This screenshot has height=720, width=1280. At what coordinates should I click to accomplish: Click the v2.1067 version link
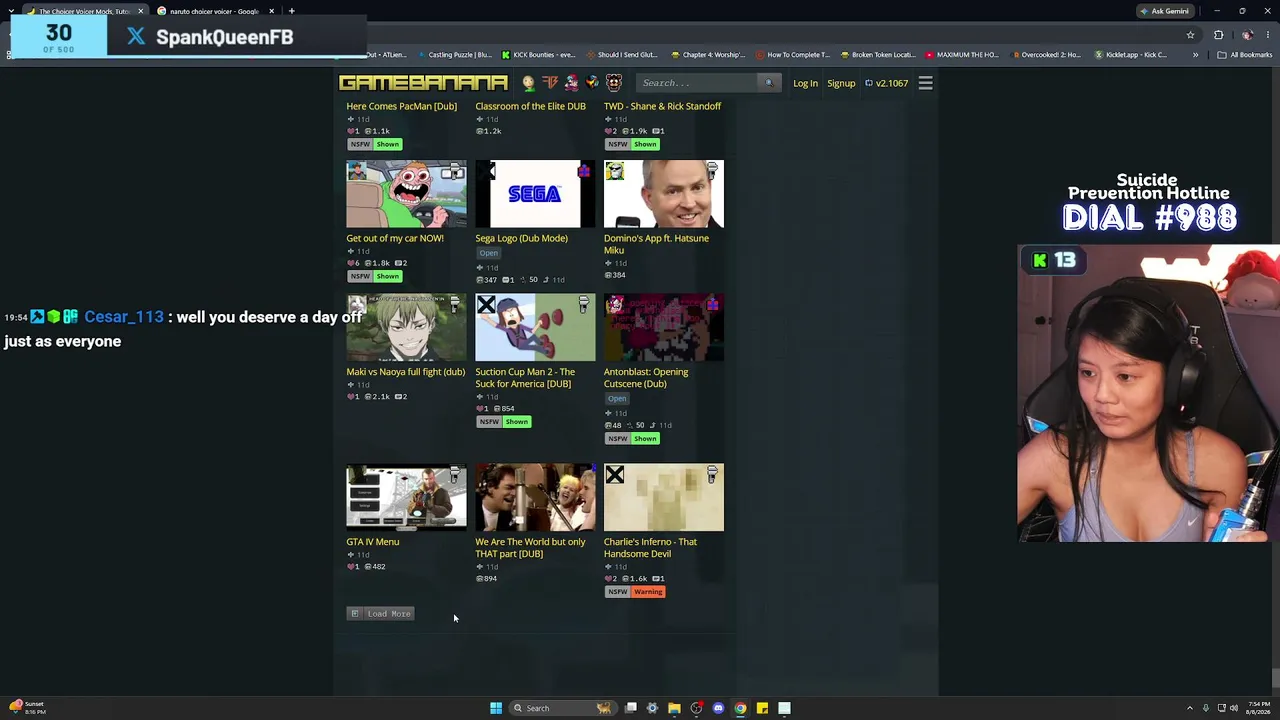[x=887, y=83]
